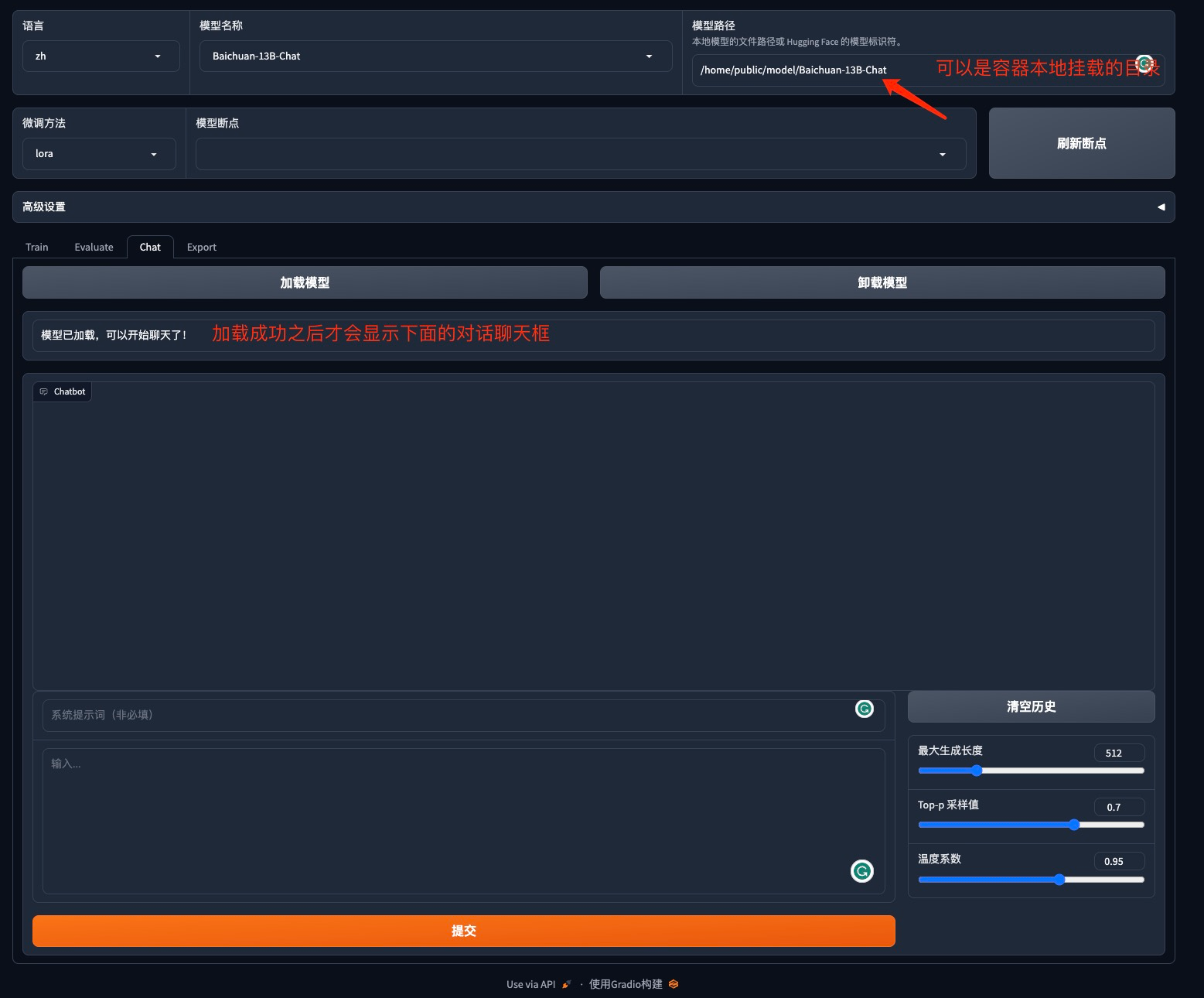The width and height of the screenshot is (1204, 998).
Task: Open the language dropdown showing zh
Action: point(101,56)
